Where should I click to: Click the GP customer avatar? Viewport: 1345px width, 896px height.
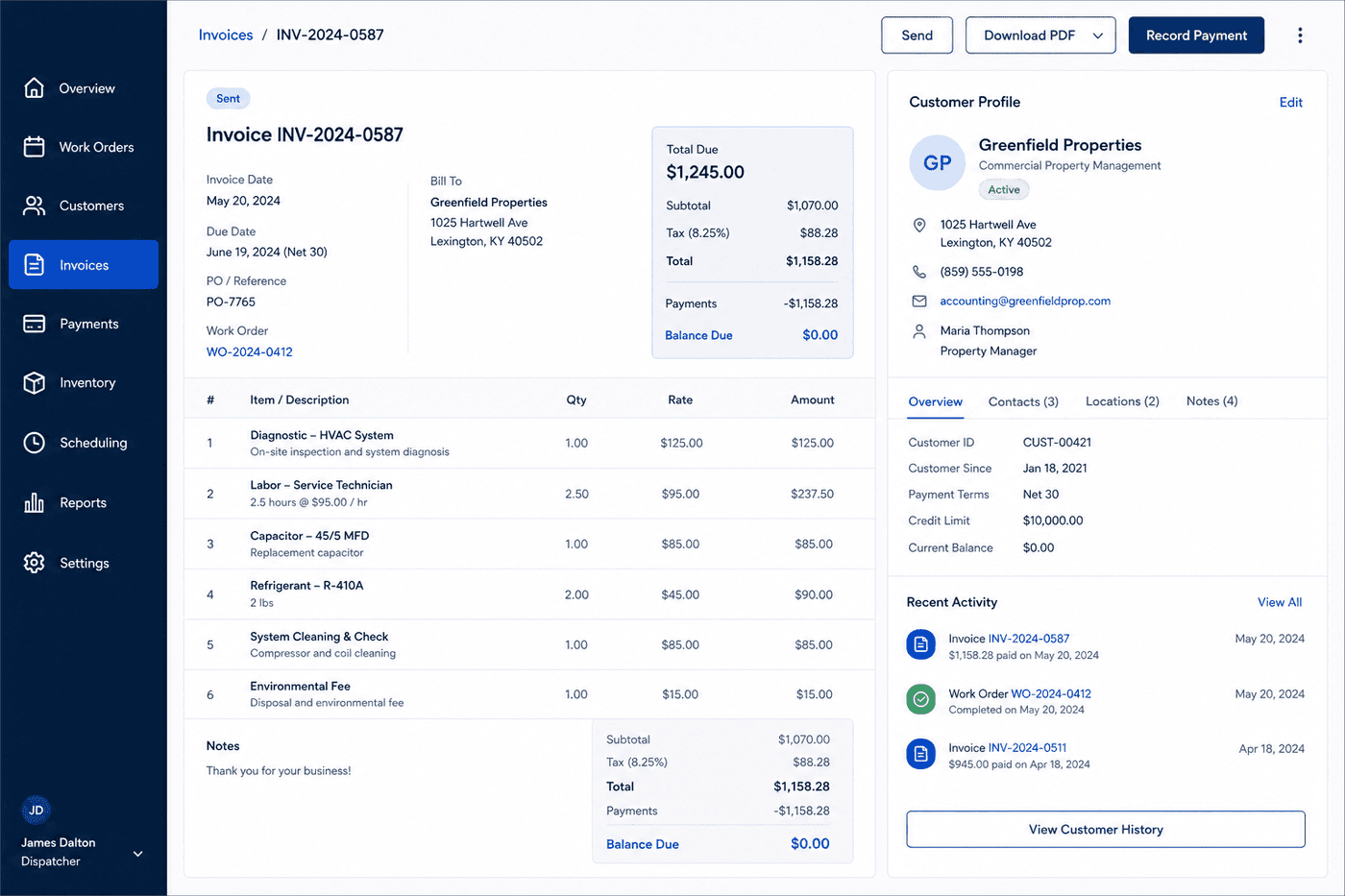[937, 162]
